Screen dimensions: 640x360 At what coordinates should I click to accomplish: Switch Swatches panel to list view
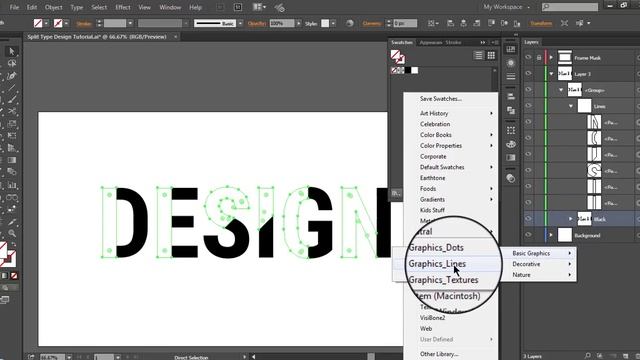pos(478,55)
